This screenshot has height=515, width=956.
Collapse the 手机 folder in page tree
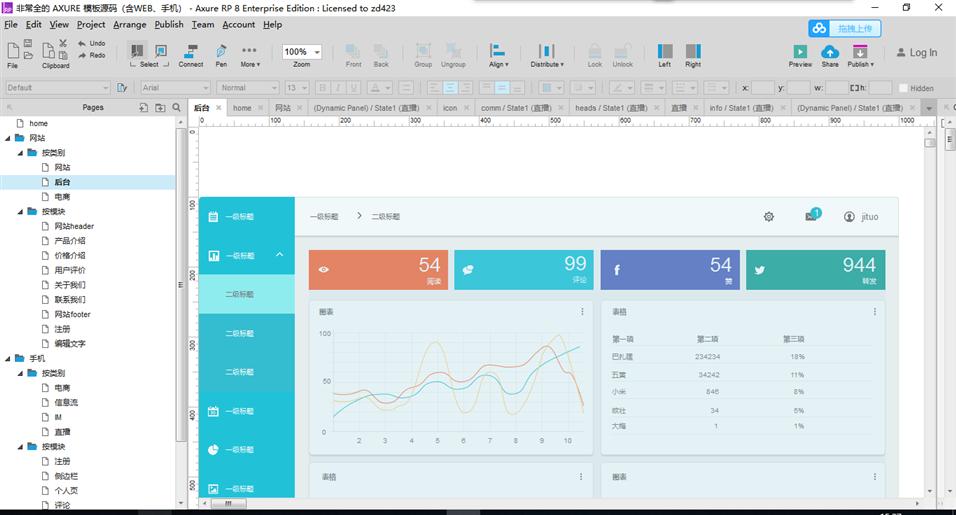click(8, 358)
